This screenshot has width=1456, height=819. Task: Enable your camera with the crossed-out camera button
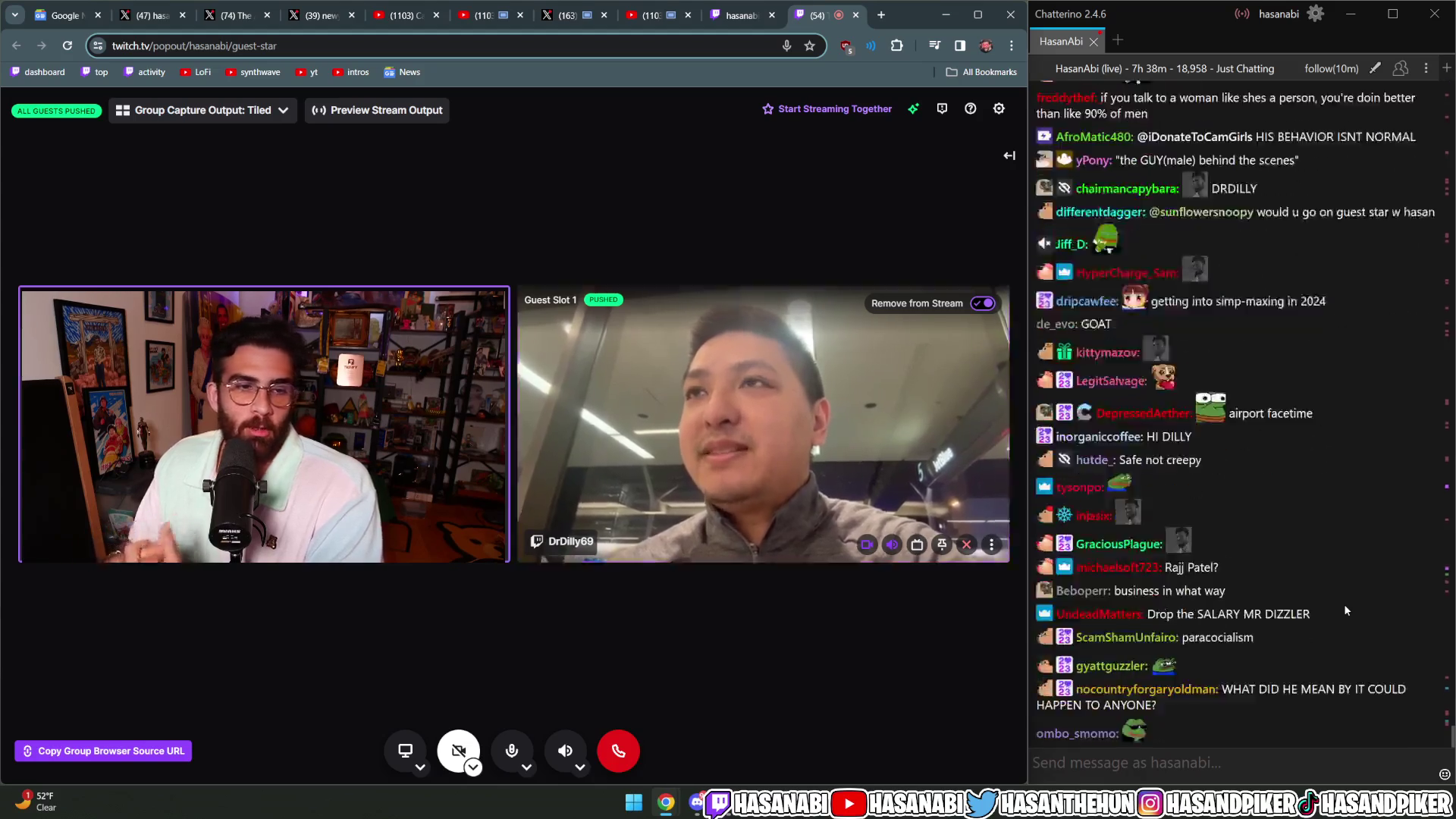click(x=459, y=750)
